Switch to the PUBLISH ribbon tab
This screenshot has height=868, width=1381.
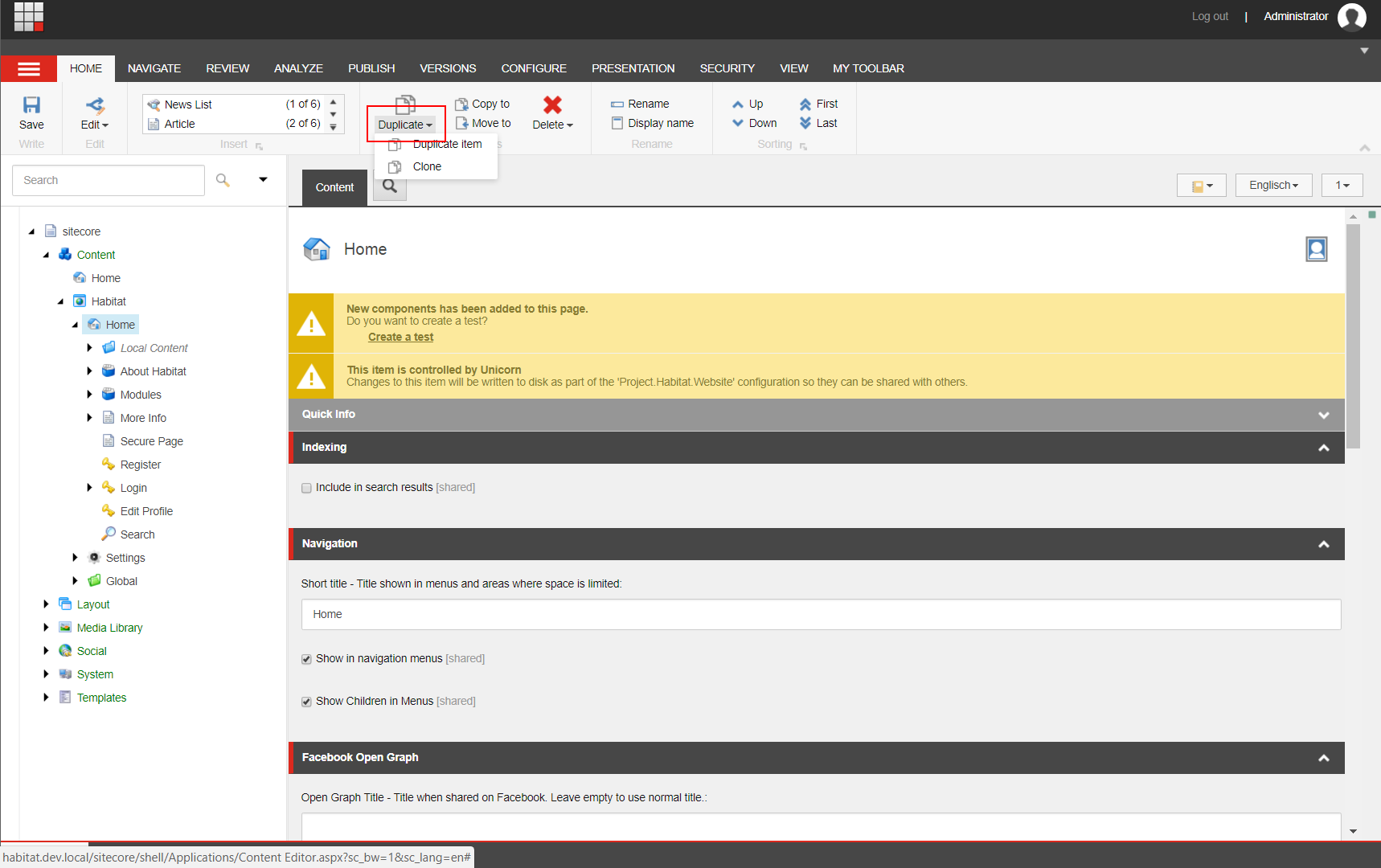pyautogui.click(x=371, y=68)
